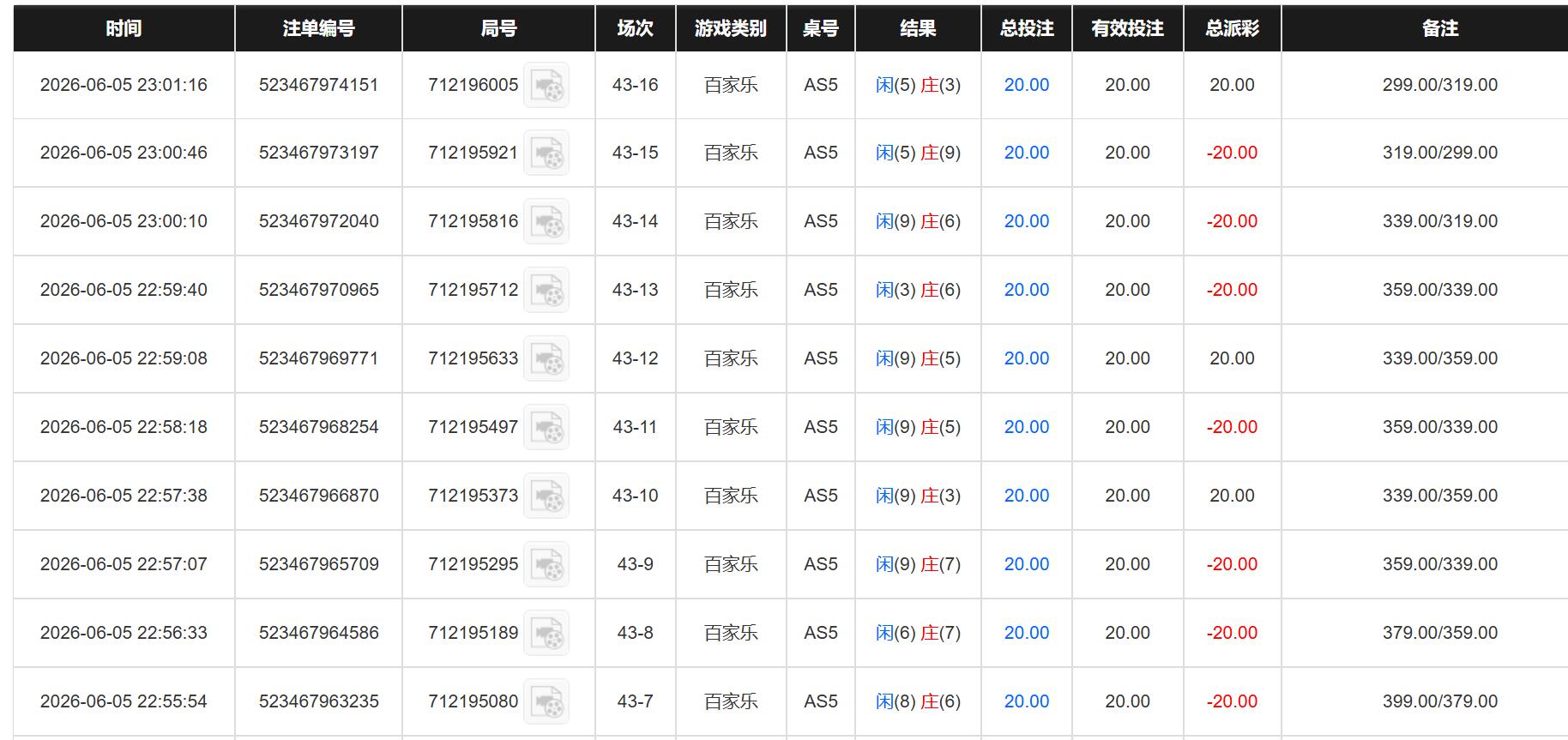Viewport: 1568px width, 740px height.
Task: Open total bet 20.00 link for 43-16
Action: [1027, 85]
